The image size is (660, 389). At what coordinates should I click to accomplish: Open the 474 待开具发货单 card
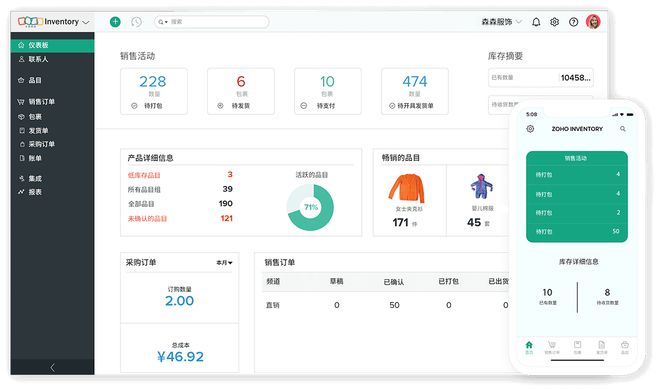[415, 91]
